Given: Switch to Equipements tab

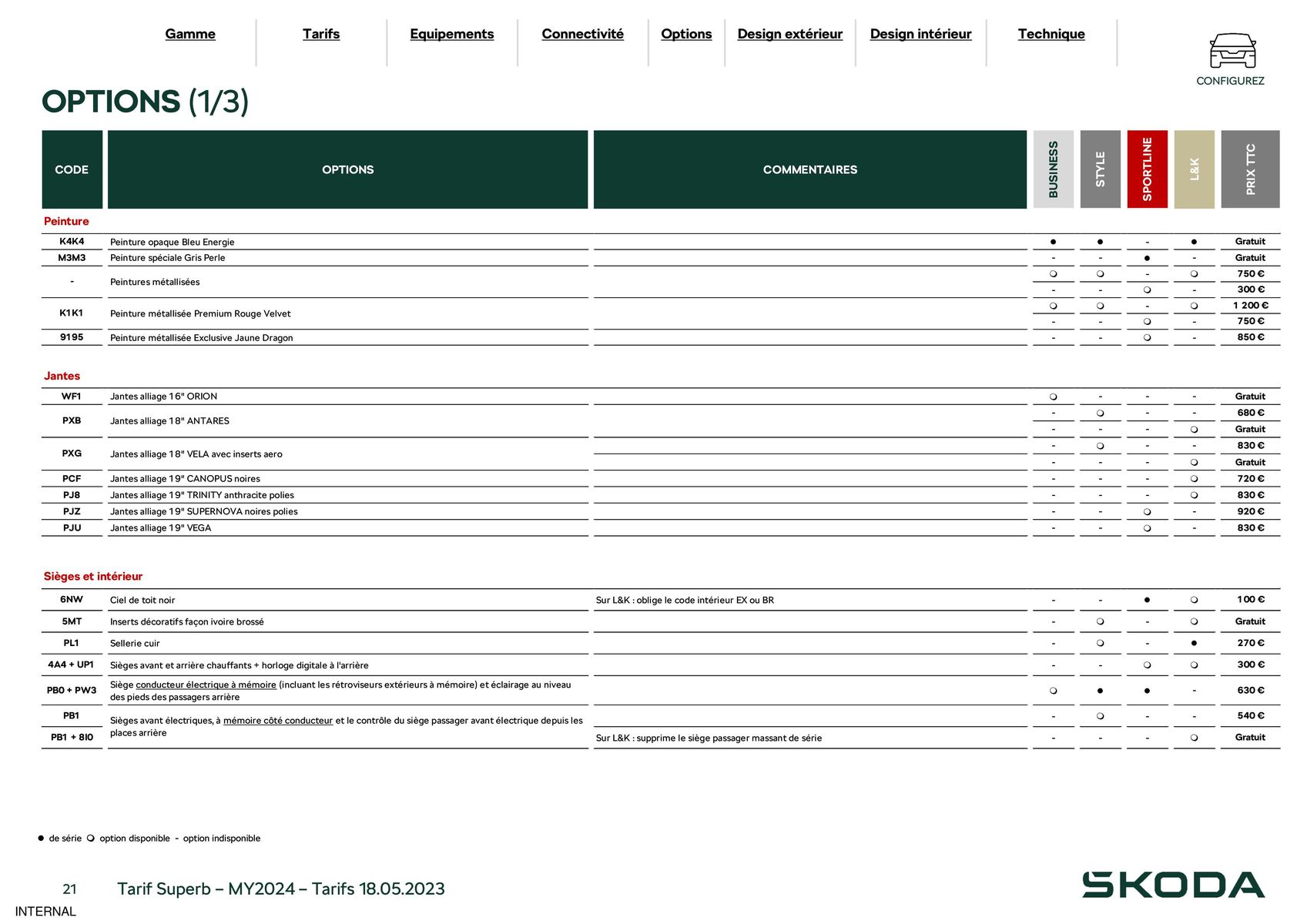Looking at the screenshot, I should click(x=452, y=34).
